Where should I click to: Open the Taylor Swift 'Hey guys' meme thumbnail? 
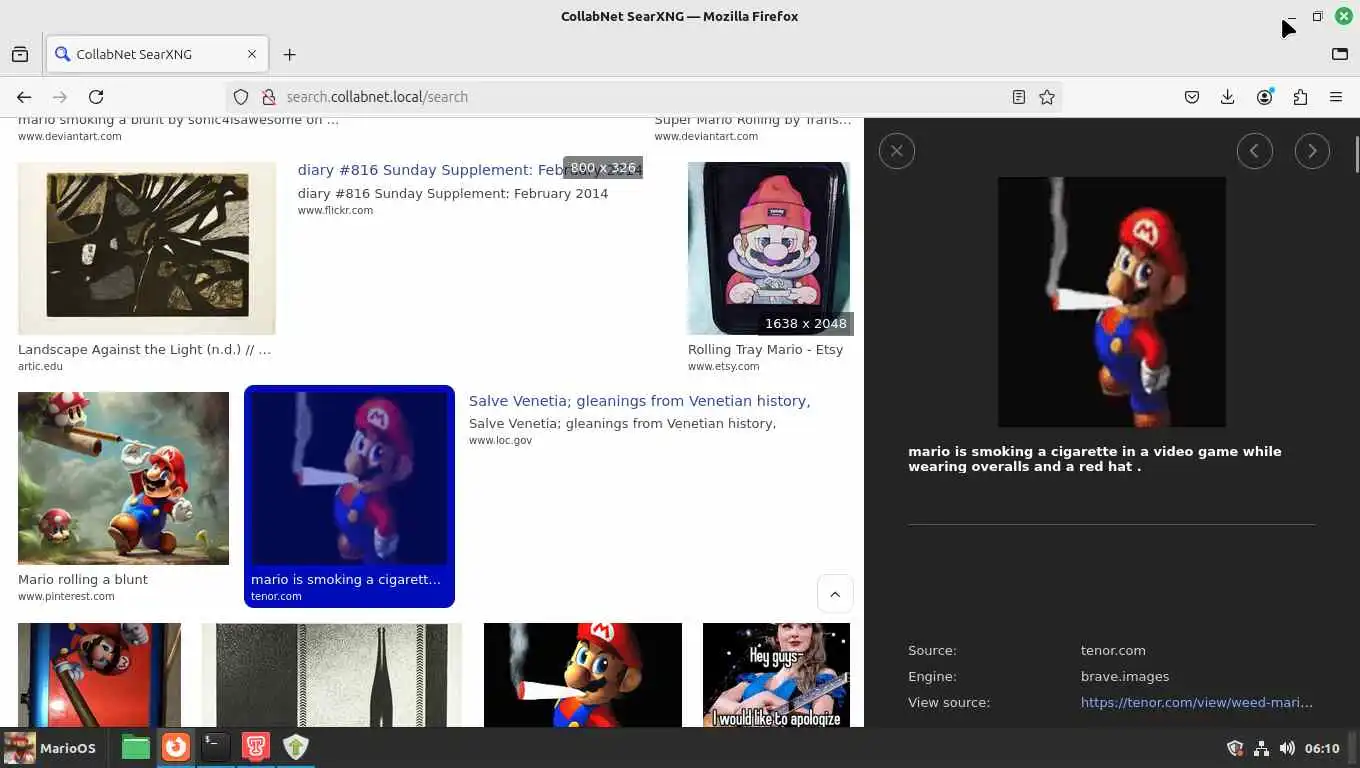[x=776, y=675]
